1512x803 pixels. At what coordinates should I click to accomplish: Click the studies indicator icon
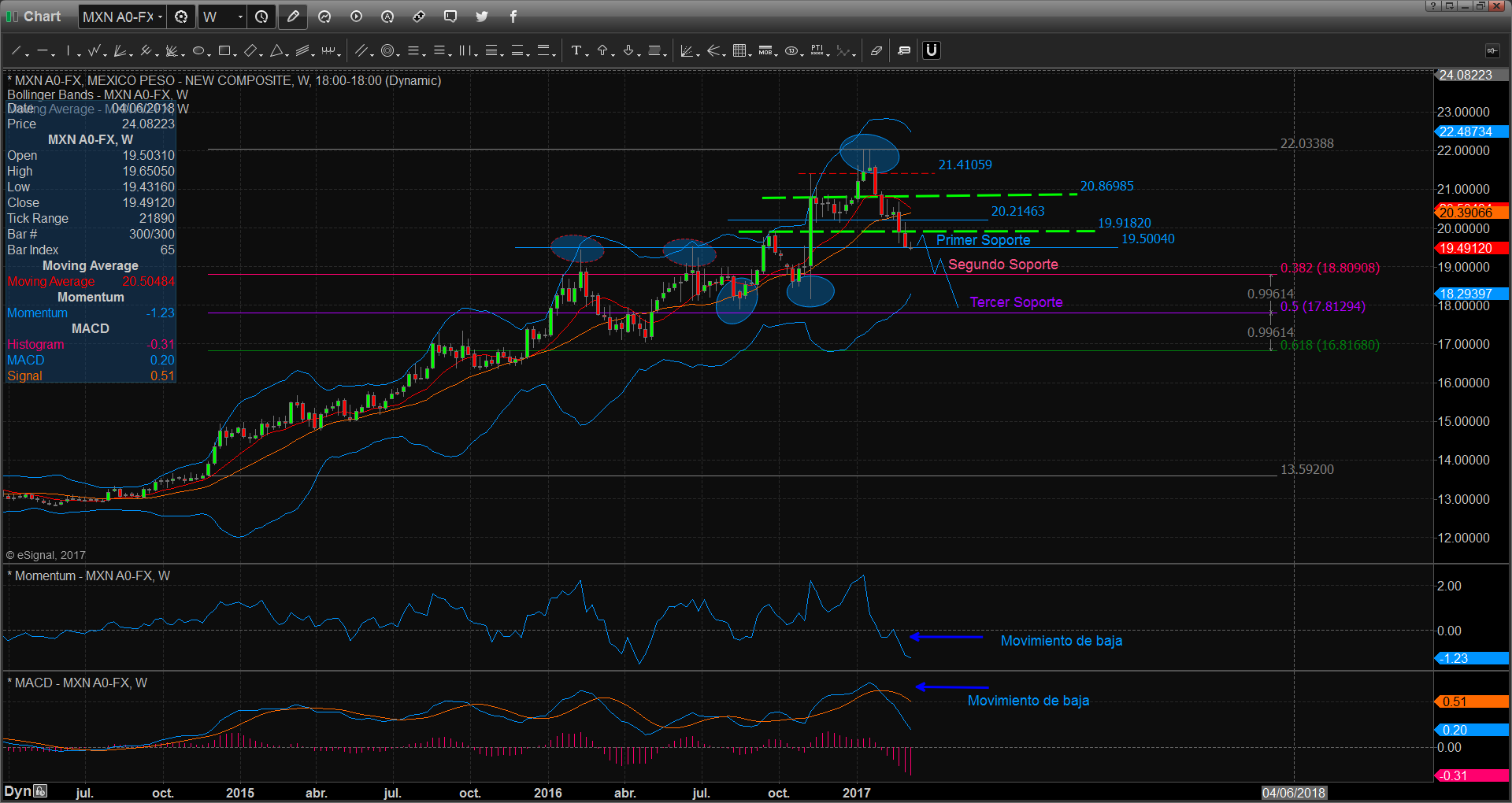pos(324,17)
